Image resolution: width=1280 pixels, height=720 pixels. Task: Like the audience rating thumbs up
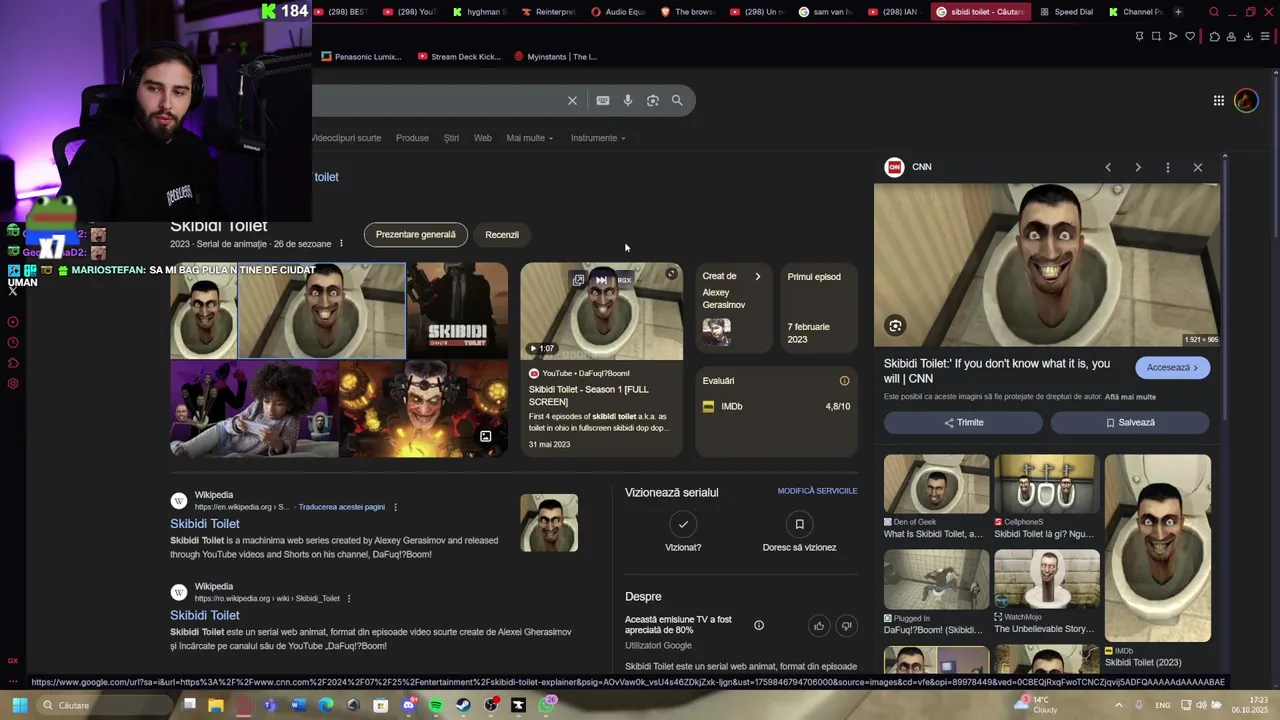(x=819, y=626)
